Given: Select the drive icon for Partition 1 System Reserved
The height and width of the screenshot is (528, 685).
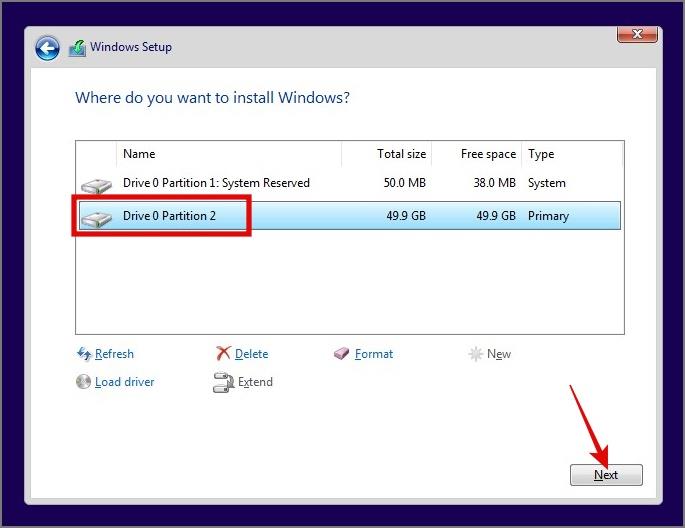Looking at the screenshot, I should [x=97, y=186].
